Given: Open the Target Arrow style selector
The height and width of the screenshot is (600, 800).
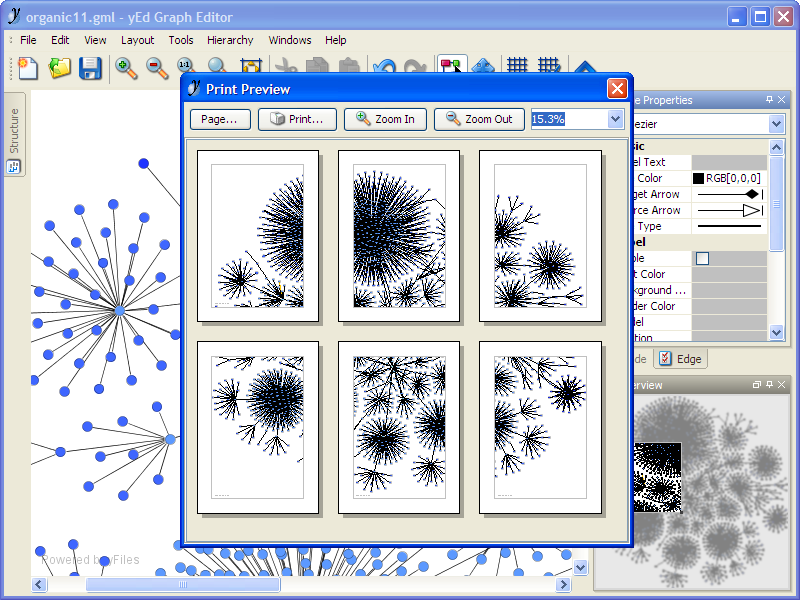Looking at the screenshot, I should tap(729, 194).
